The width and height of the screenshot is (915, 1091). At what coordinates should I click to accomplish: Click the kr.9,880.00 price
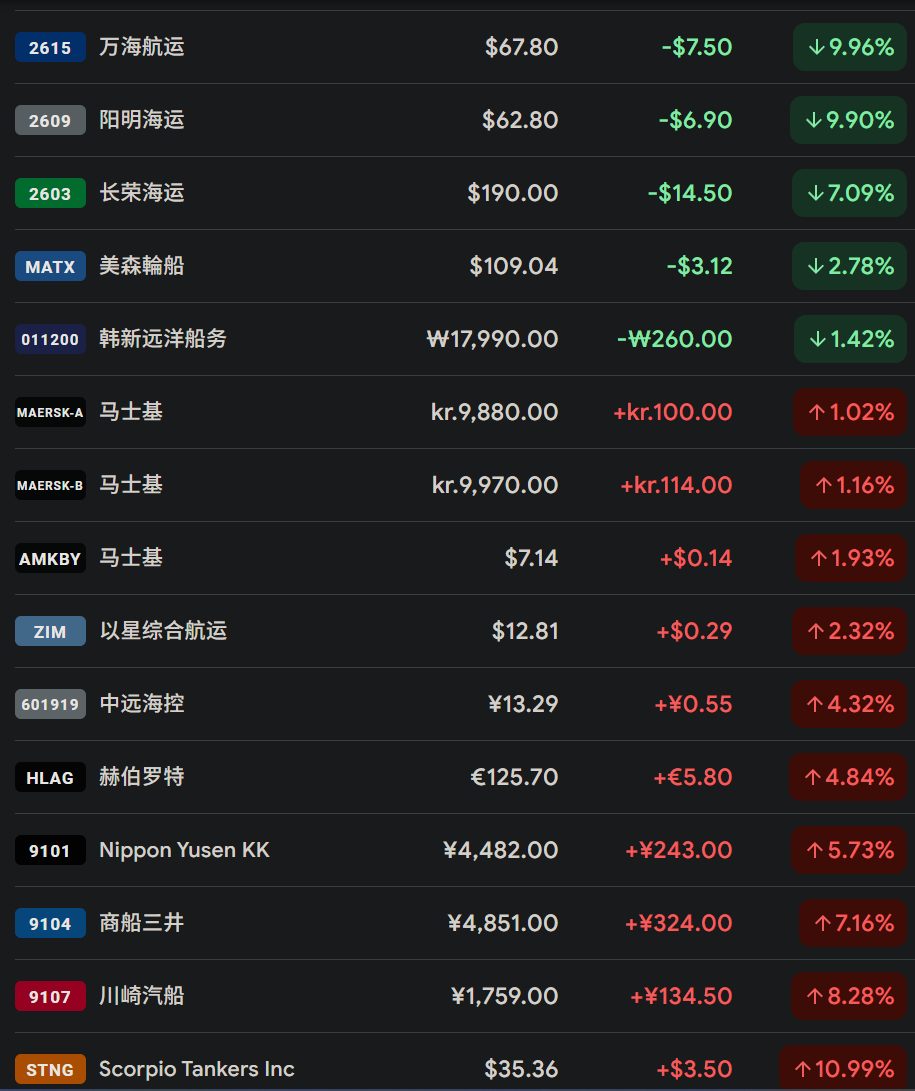click(495, 413)
